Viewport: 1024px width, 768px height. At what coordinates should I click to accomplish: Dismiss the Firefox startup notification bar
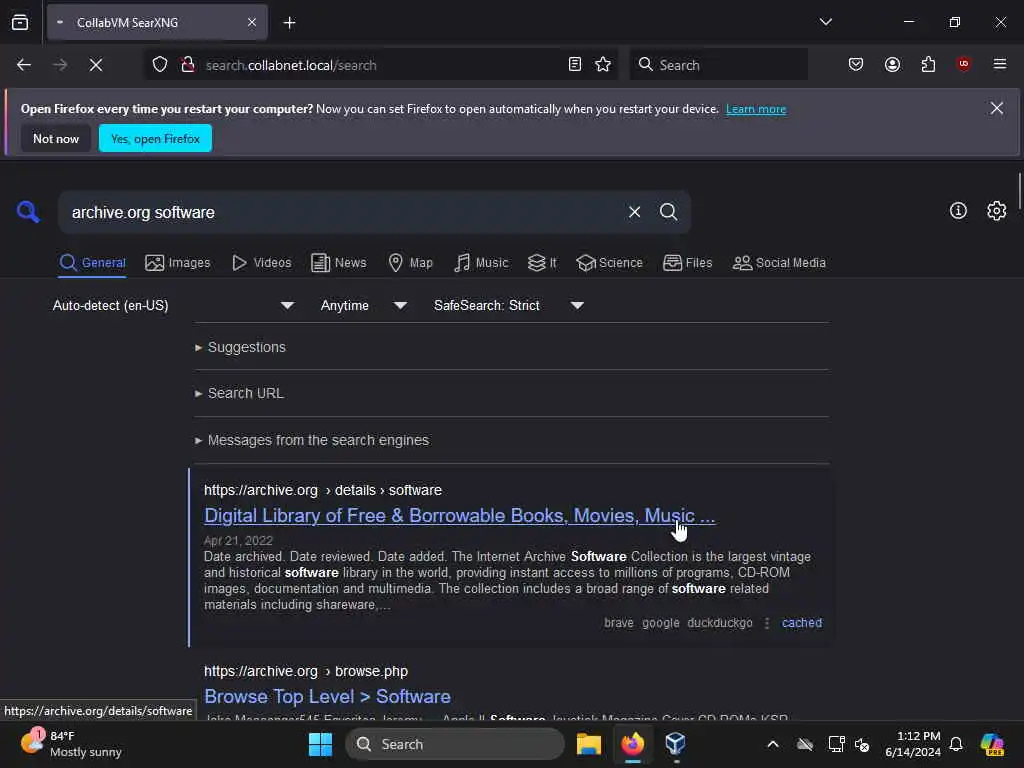[x=996, y=108]
